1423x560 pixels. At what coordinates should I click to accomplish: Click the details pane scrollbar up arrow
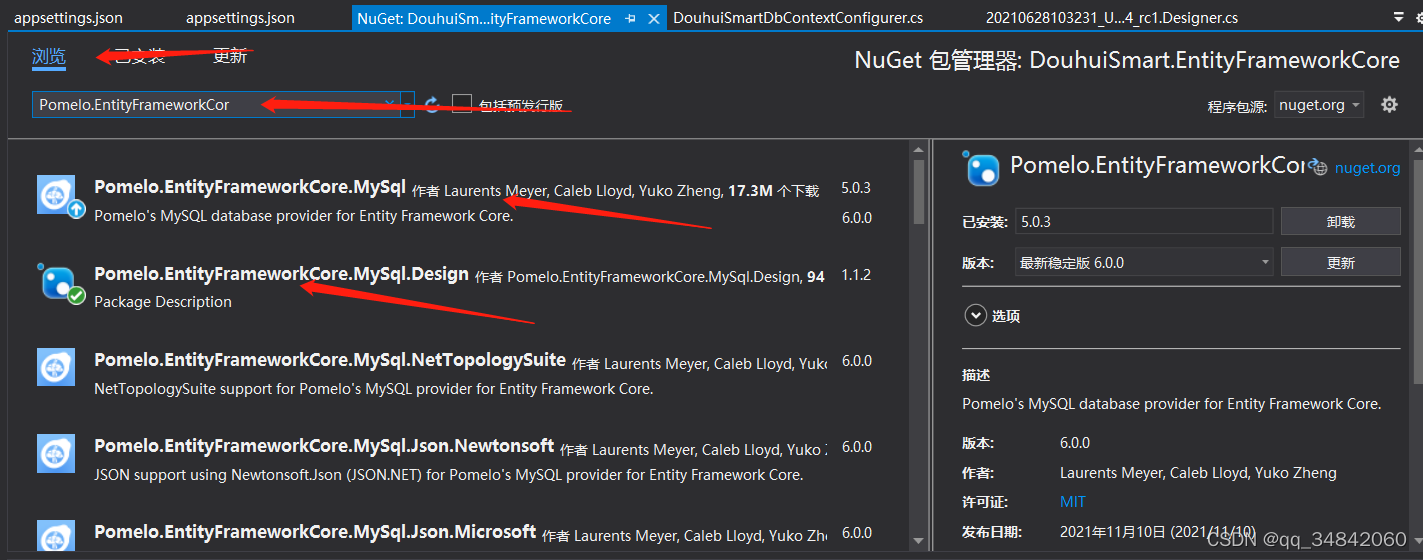pyautogui.click(x=1417, y=148)
